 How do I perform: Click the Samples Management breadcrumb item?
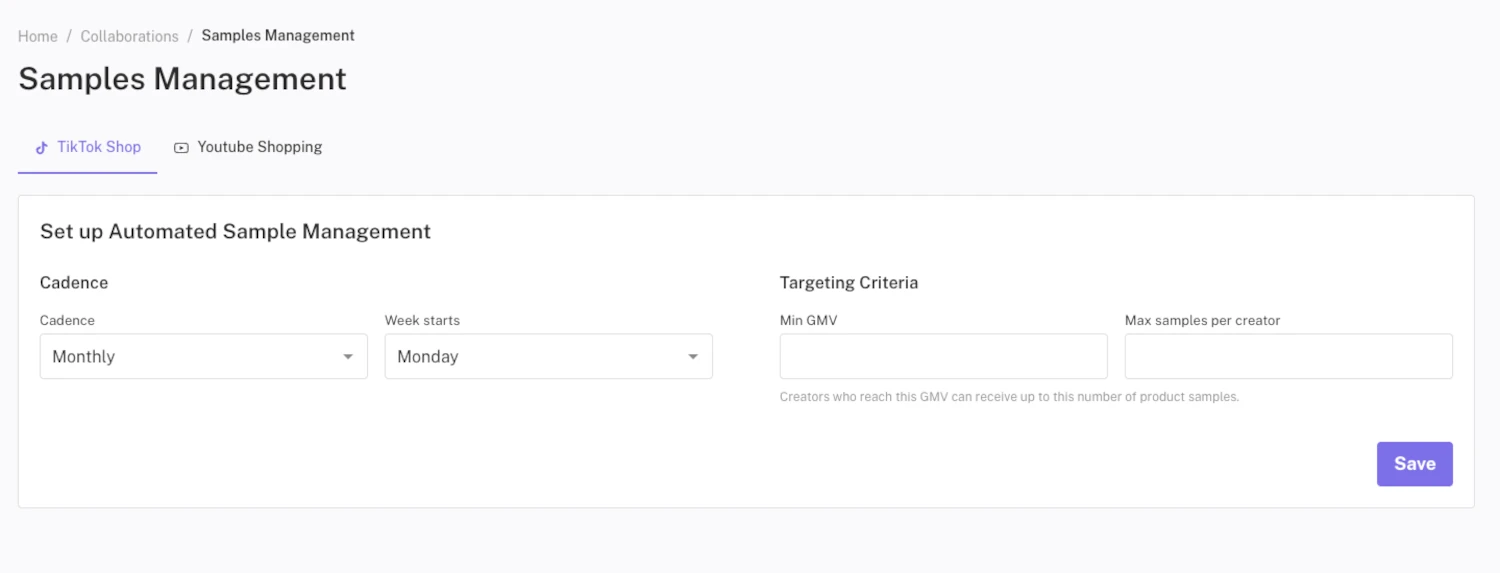click(278, 36)
